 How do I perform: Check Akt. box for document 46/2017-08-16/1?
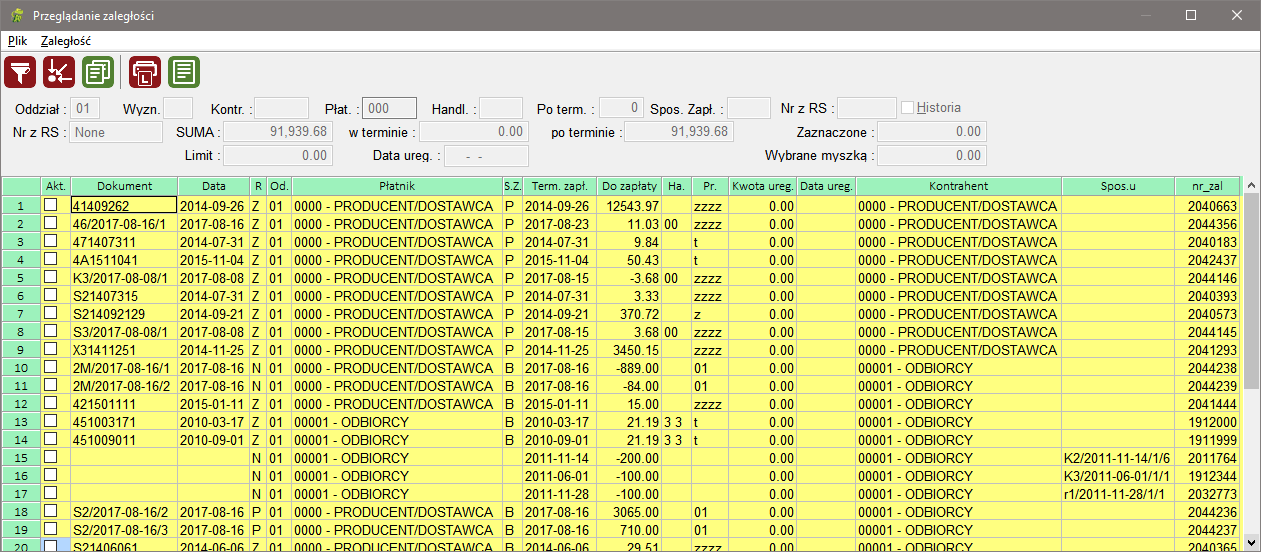click(x=51, y=223)
